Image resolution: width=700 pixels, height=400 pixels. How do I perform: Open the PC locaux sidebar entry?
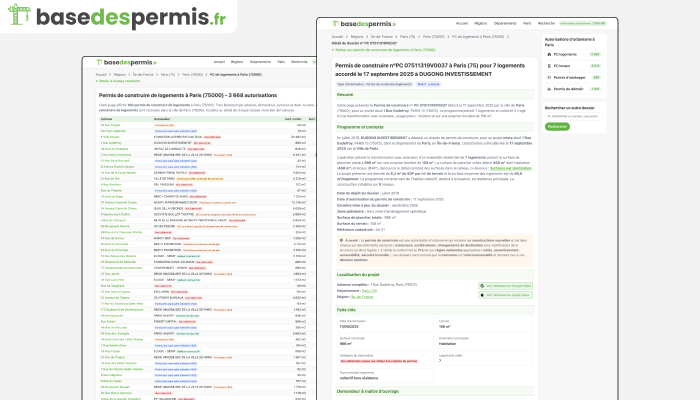(574, 66)
